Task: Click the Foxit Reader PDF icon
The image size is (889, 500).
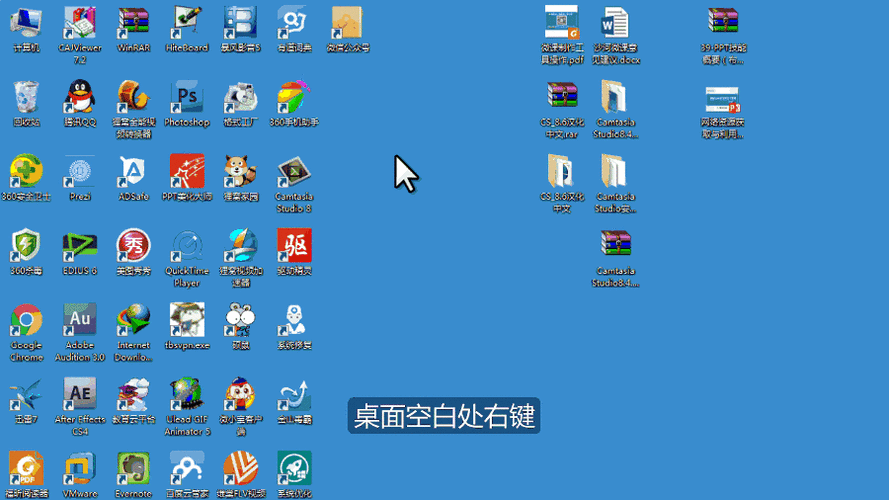Action: tap(26, 468)
